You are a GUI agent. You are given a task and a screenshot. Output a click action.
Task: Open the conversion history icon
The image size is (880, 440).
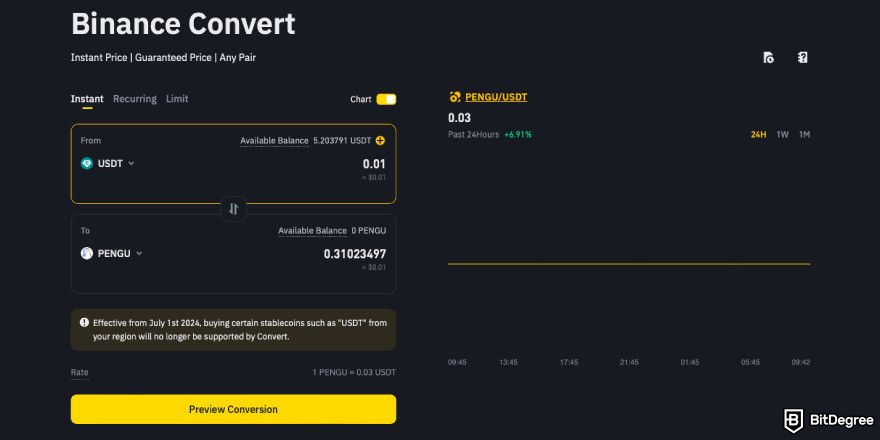pos(768,57)
